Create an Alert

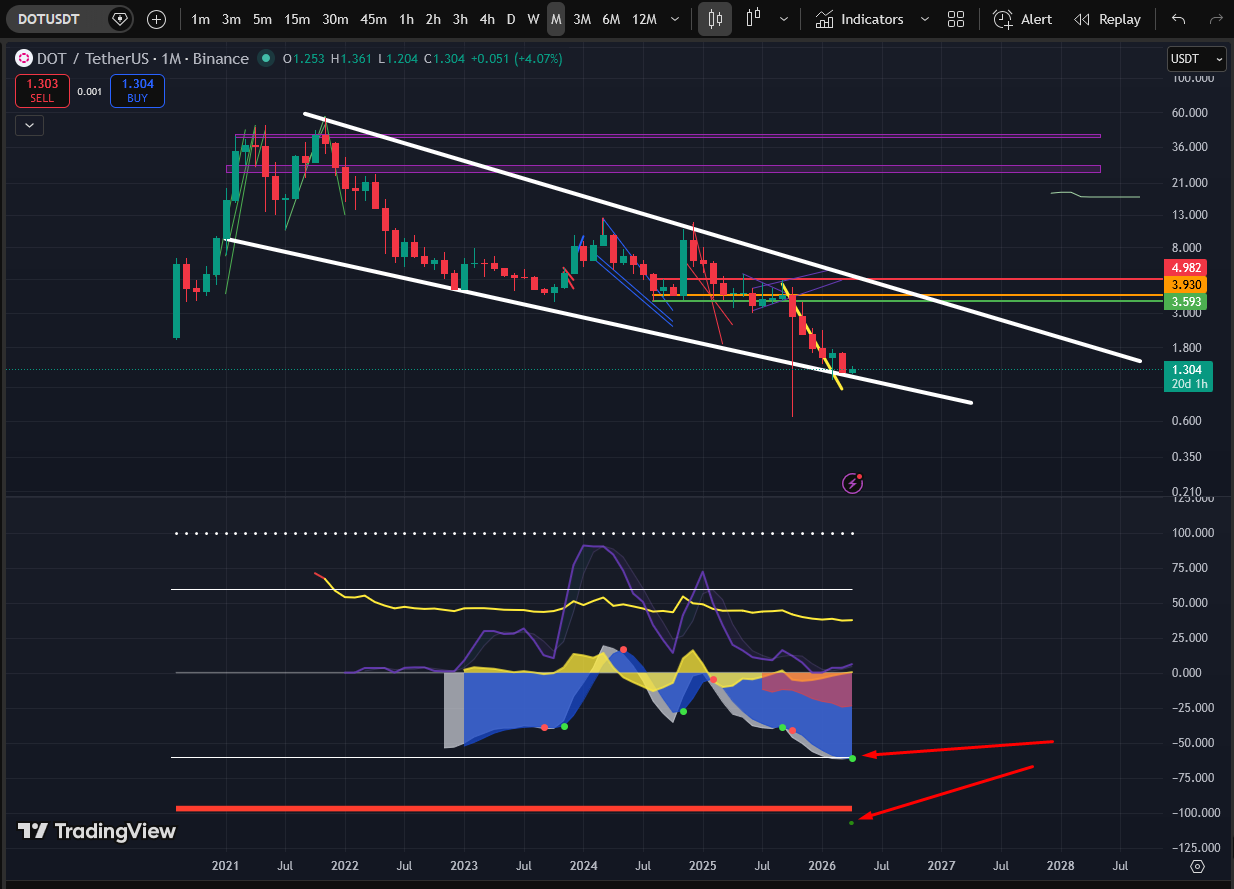point(1022,19)
